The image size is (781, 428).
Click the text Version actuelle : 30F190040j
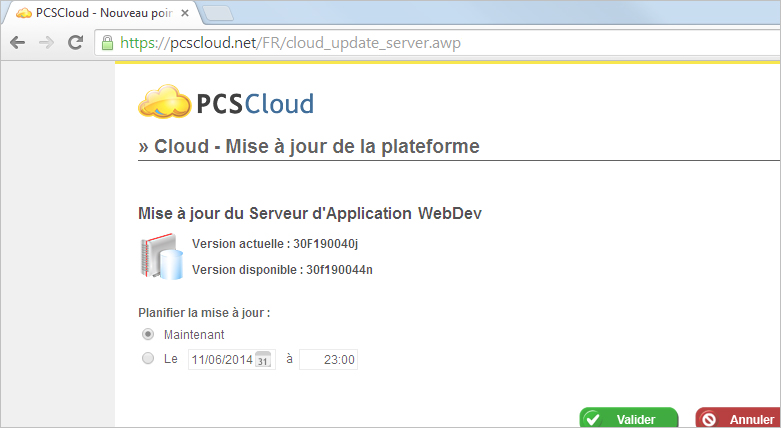[x=275, y=244]
